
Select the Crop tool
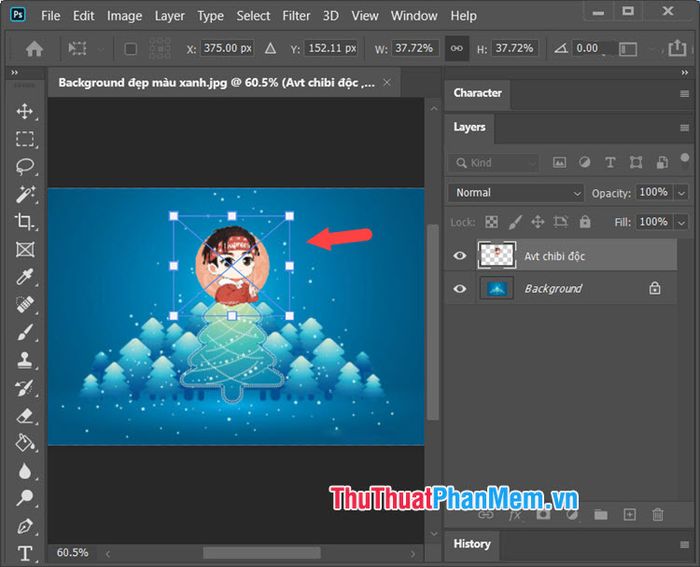tap(25, 221)
